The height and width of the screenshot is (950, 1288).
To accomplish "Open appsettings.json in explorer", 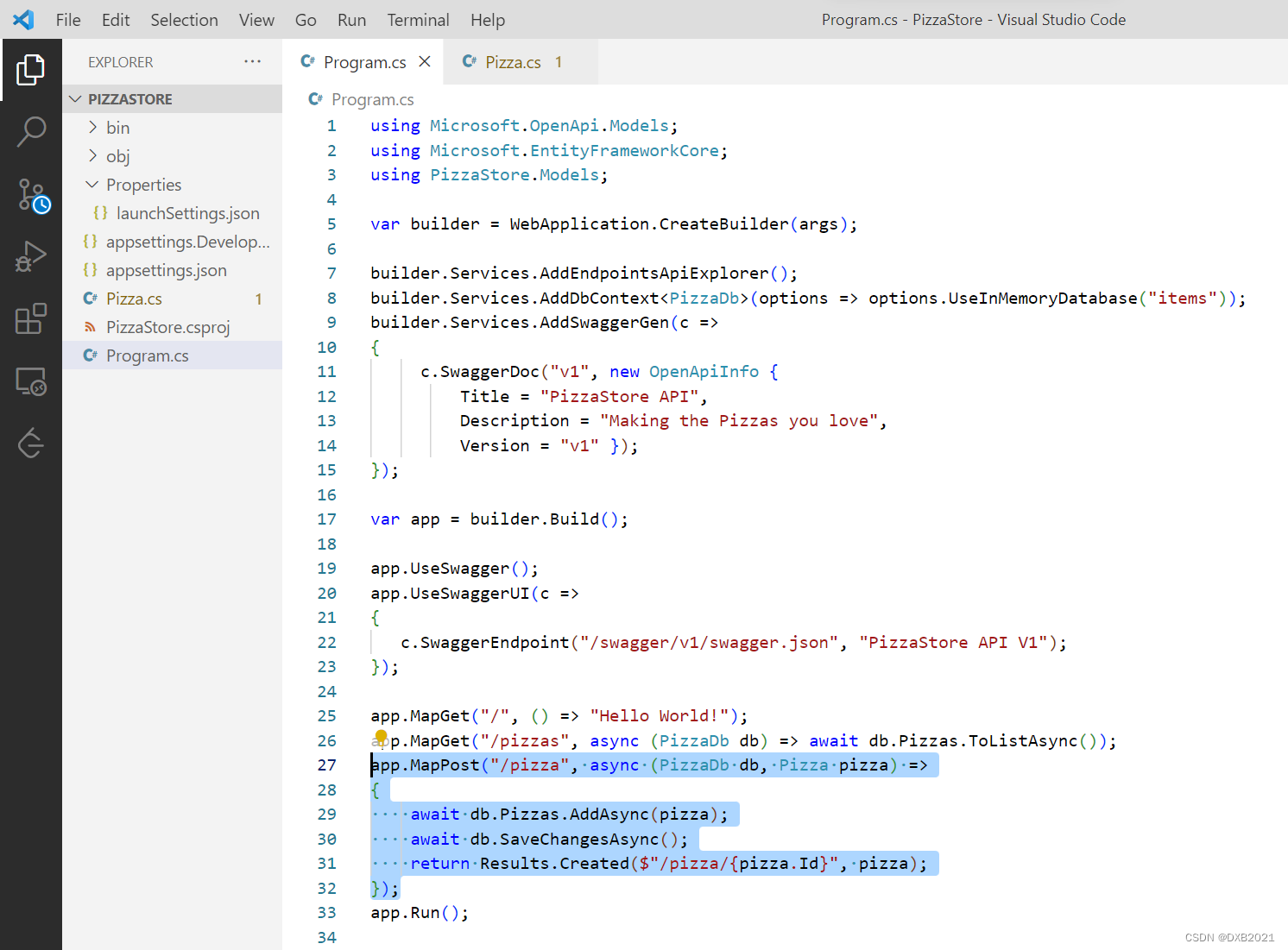I will coord(173,270).
